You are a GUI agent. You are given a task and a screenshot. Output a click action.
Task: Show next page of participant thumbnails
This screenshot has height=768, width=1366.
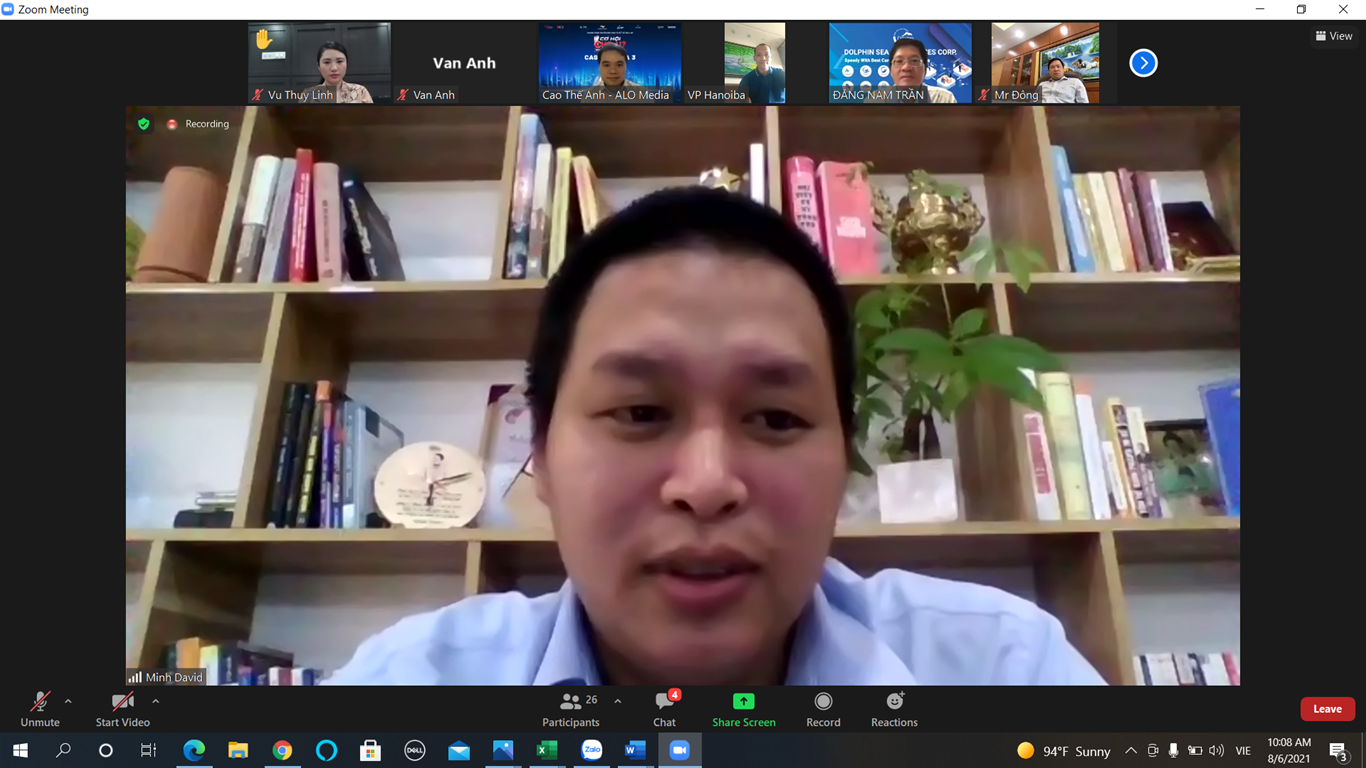pos(1143,63)
